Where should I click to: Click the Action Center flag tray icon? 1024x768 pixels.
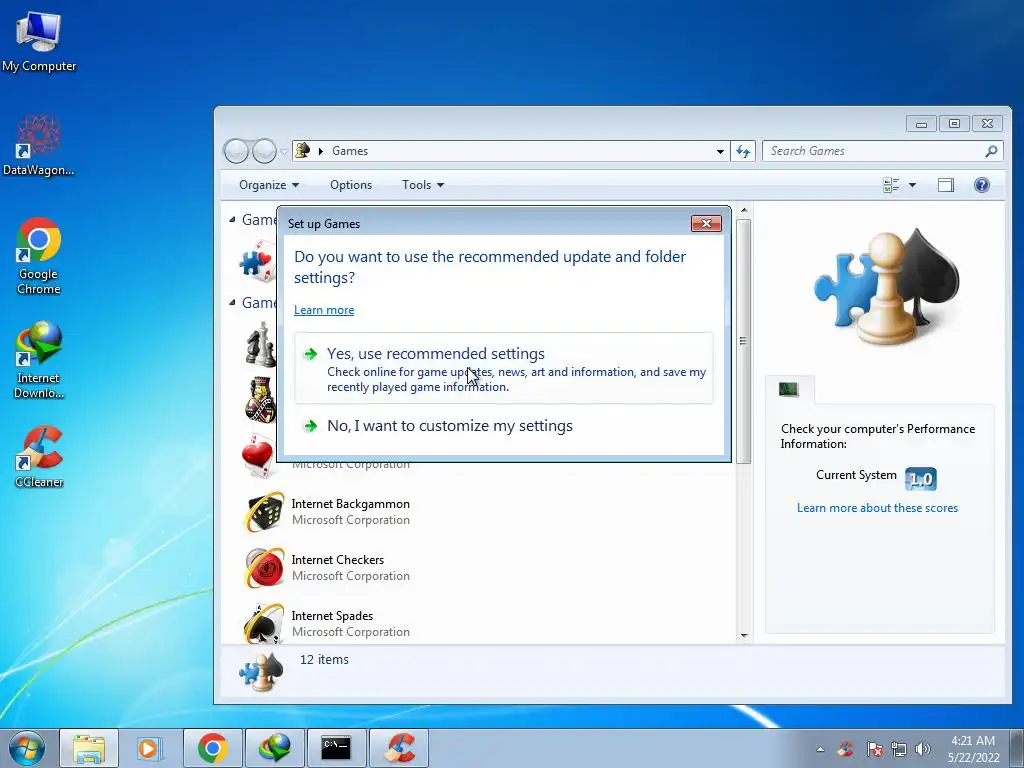[x=874, y=749]
